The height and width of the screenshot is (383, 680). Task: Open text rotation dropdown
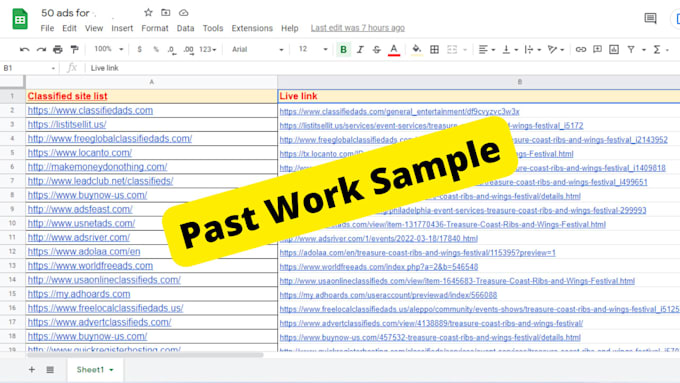tap(556, 49)
